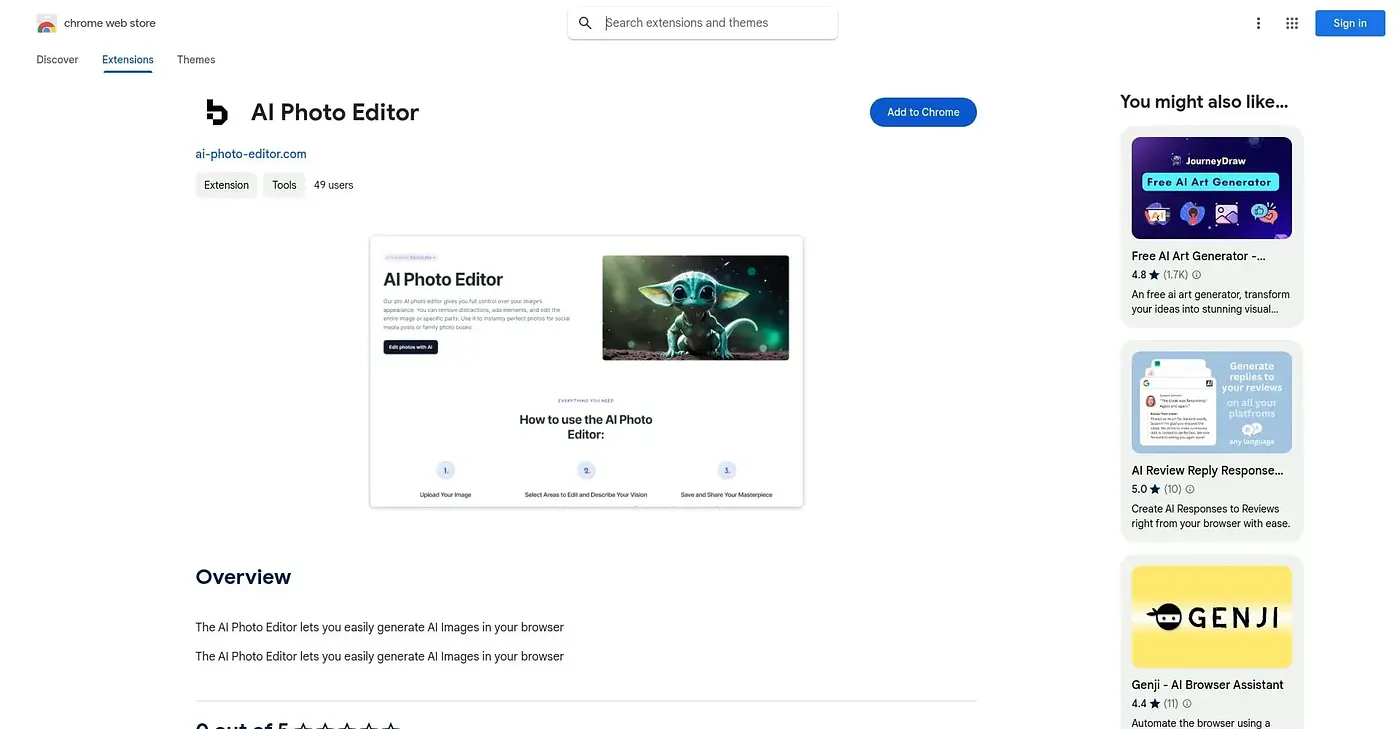Click the 49 users text

tap(333, 185)
